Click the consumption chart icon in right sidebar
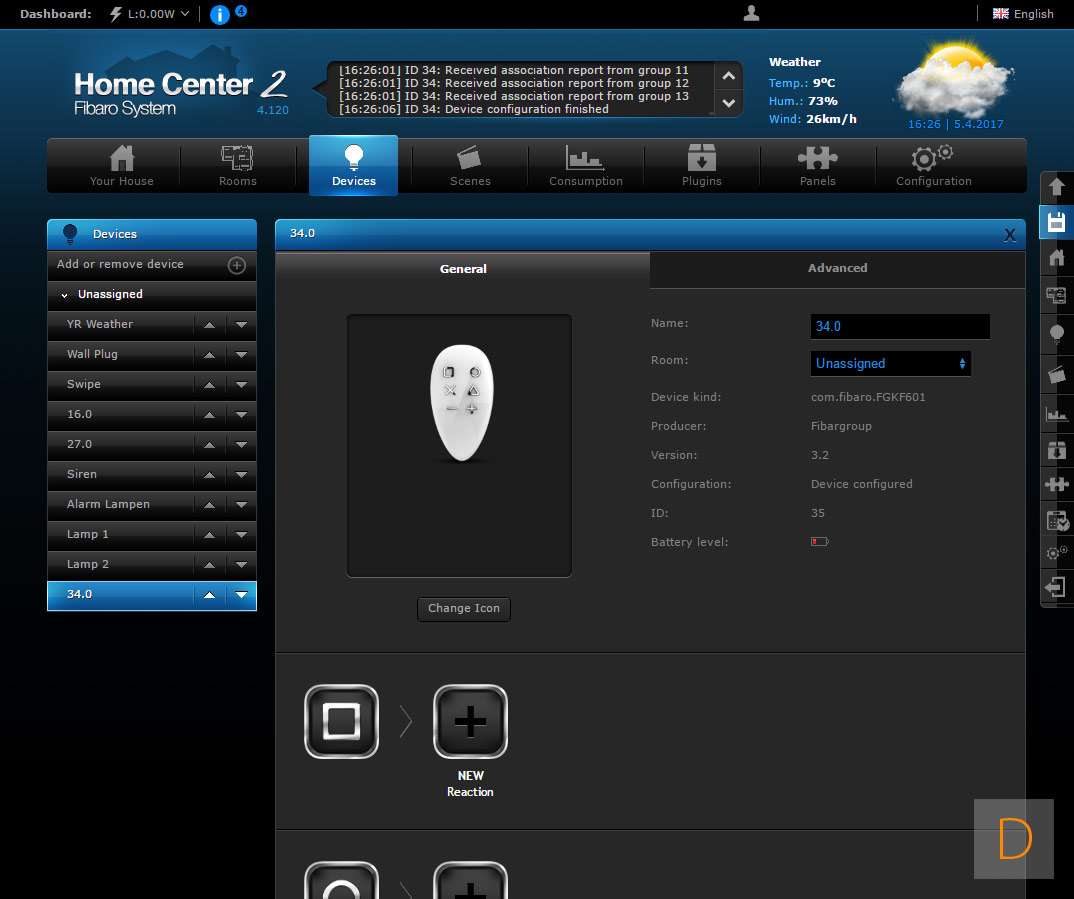This screenshot has height=899, width=1074. pos(1056,413)
